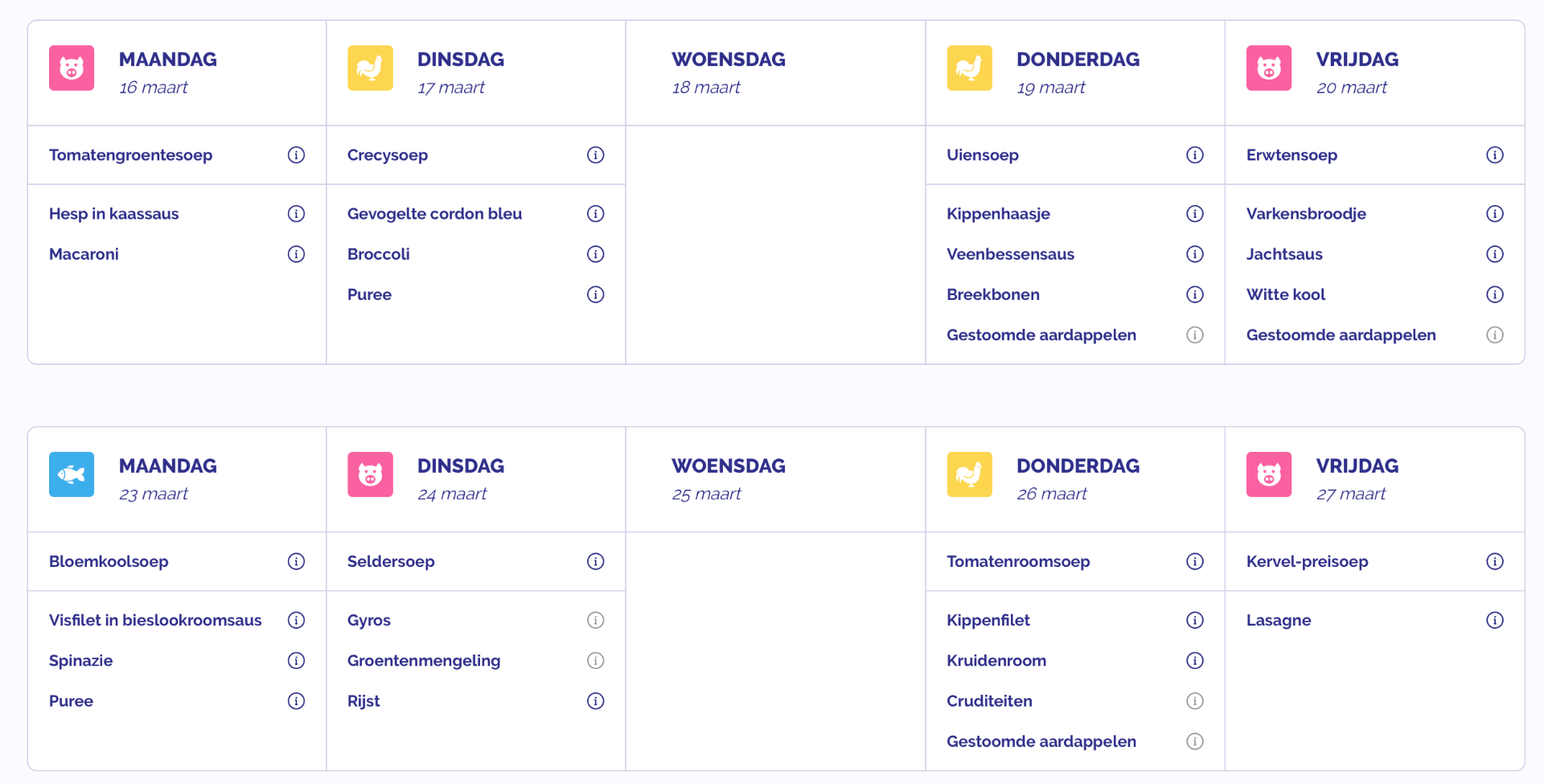Click the Hesp in kaassaus dish

point(114,214)
